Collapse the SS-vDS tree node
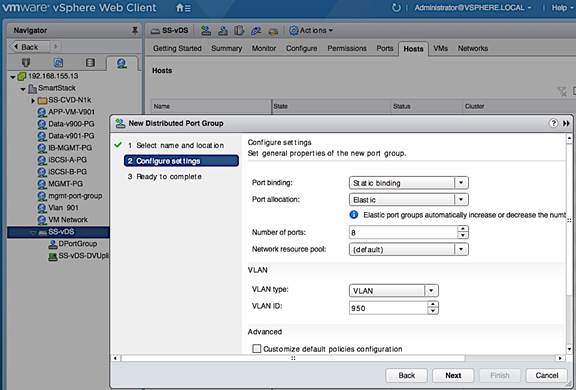 pyautogui.click(x=33, y=232)
